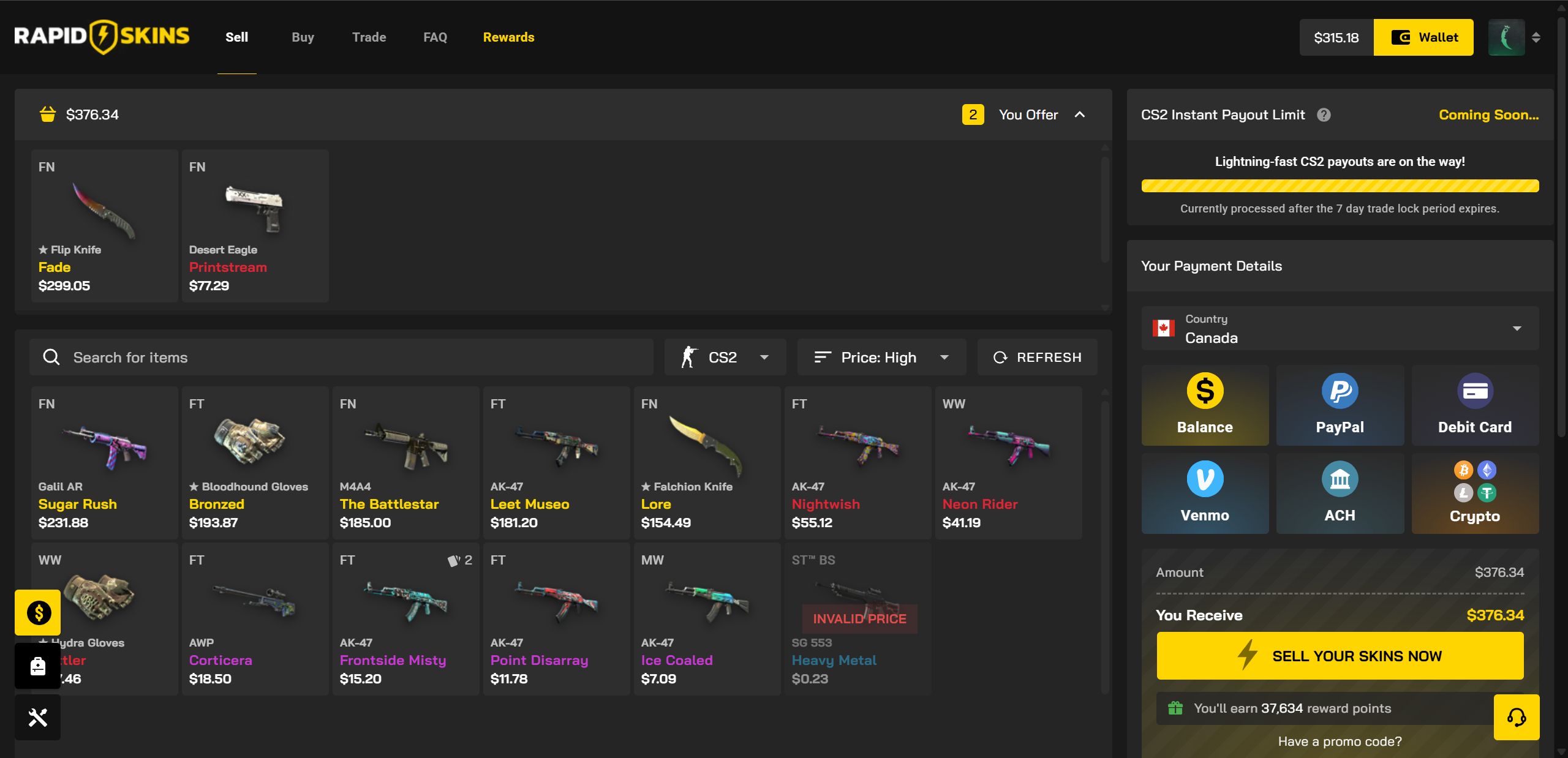Click the search magnifier icon
The width and height of the screenshot is (1568, 758).
tap(51, 357)
